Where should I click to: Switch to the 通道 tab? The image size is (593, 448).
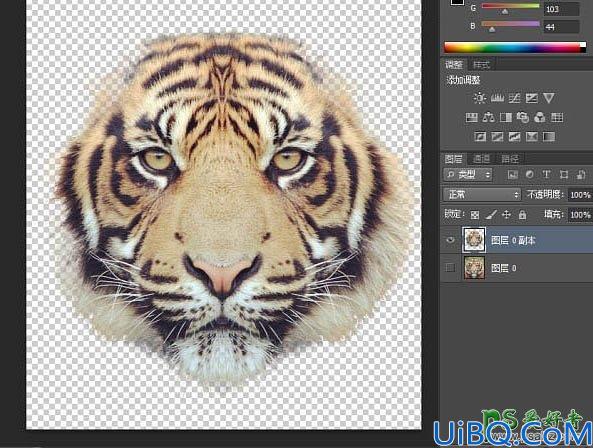481,159
